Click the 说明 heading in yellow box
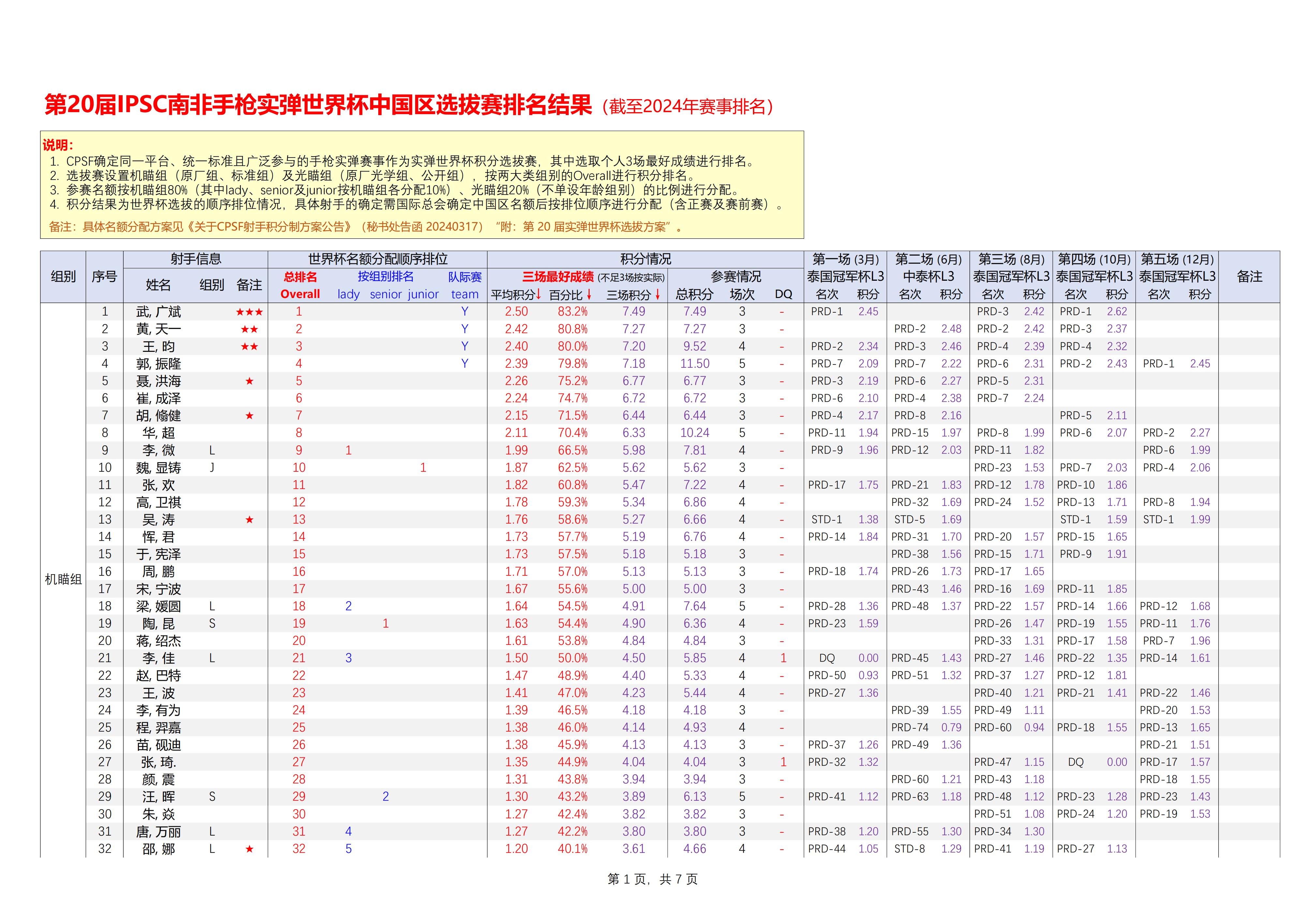The height and width of the screenshot is (924, 1307). (58, 145)
